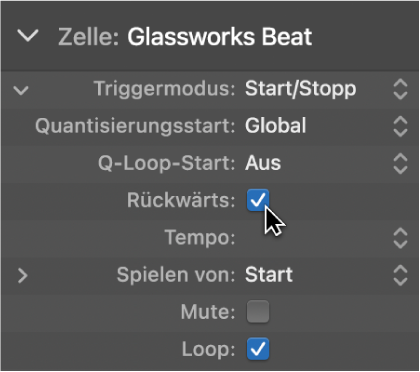
Task: Click the Global quantize start value
Action: coord(275,126)
